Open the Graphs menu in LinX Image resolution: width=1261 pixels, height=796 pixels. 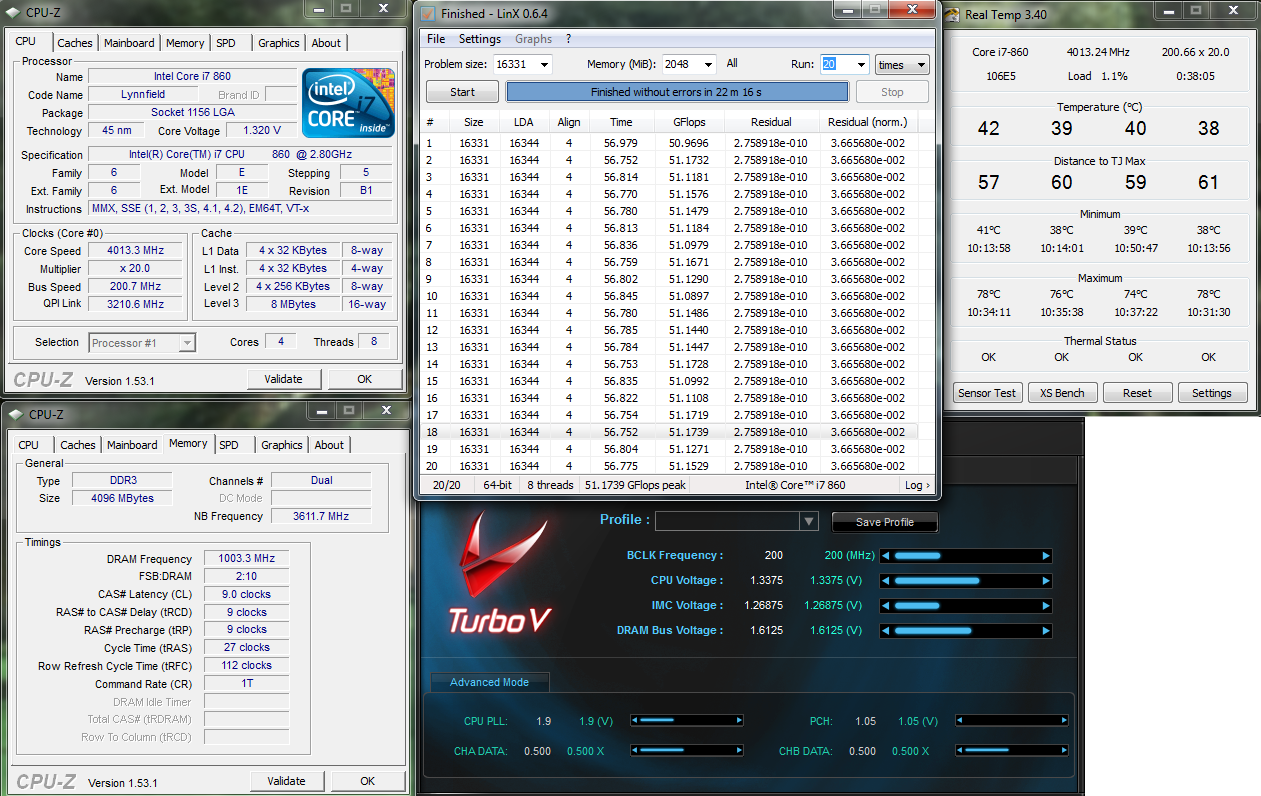(x=534, y=39)
